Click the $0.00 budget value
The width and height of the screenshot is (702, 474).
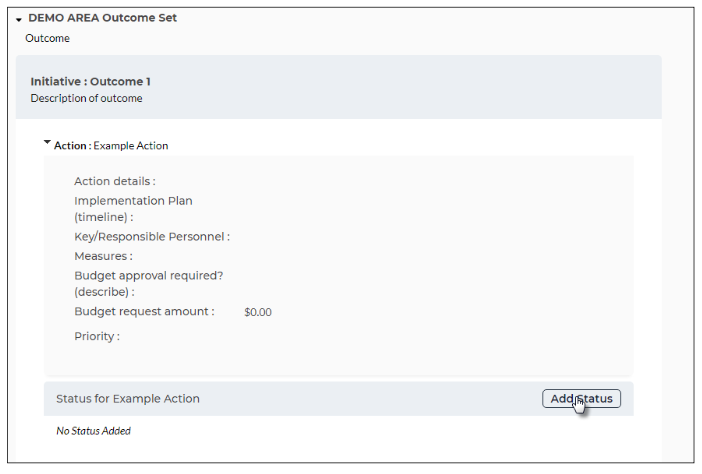pyautogui.click(x=258, y=312)
